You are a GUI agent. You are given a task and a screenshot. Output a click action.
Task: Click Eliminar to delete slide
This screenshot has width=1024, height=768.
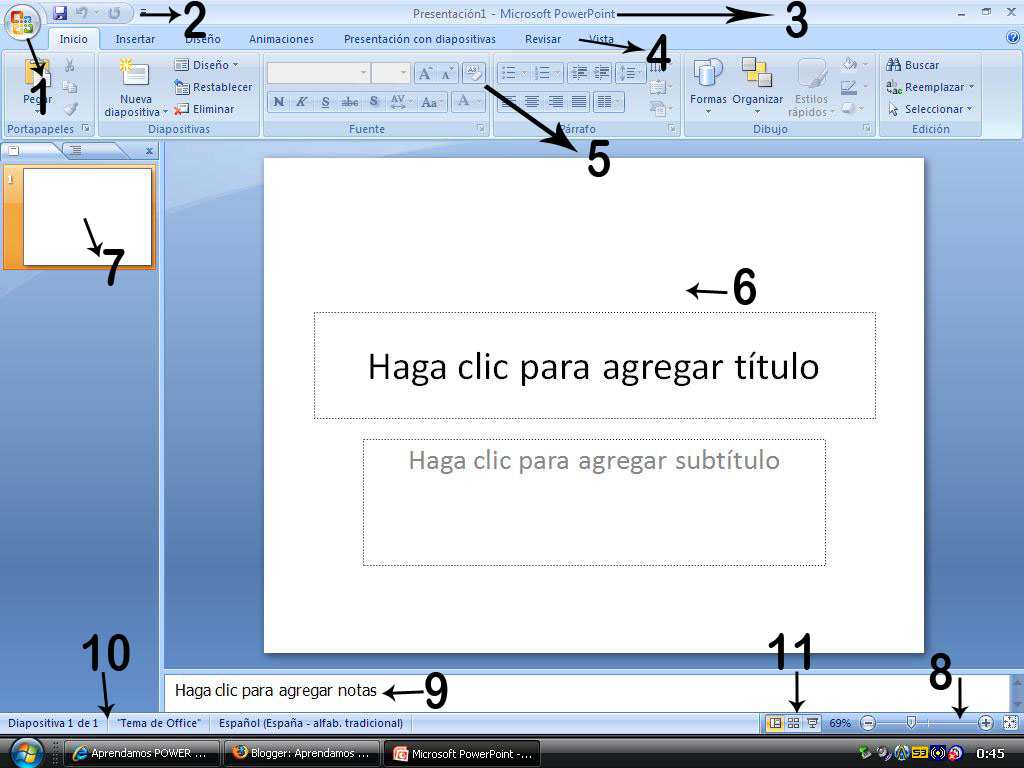pyautogui.click(x=204, y=109)
